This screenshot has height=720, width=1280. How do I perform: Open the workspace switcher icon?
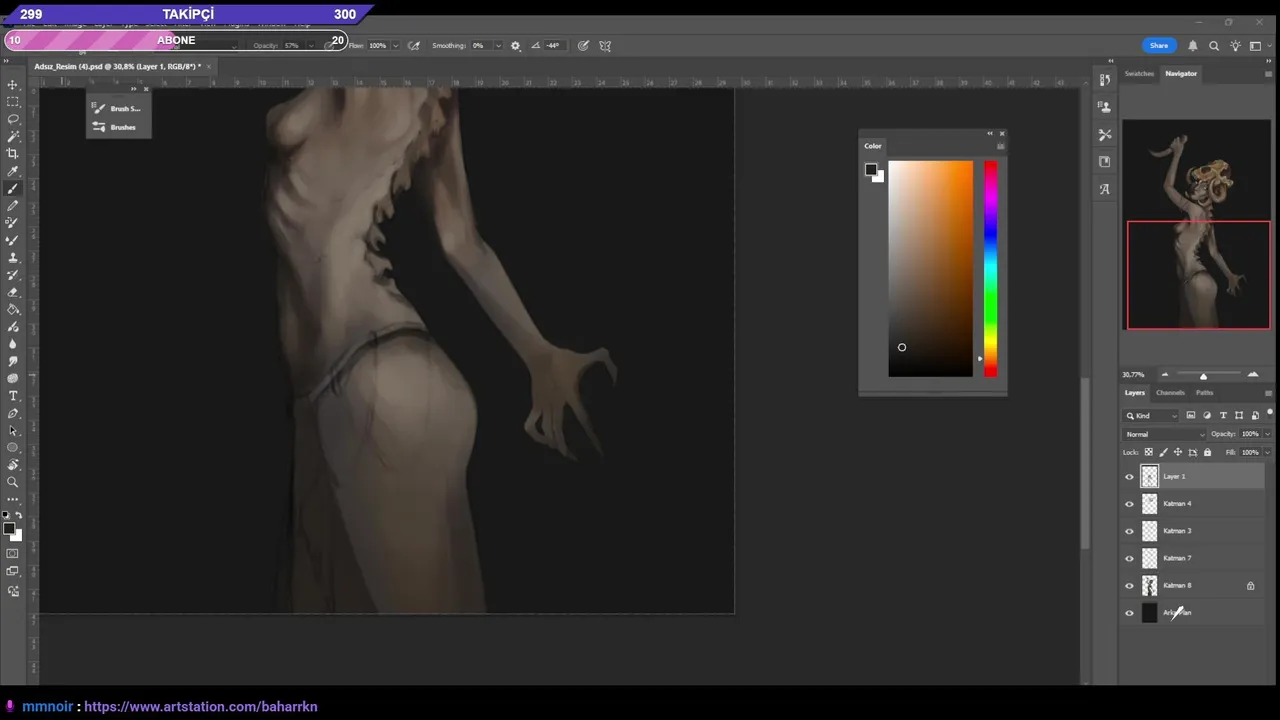pyautogui.click(x=1255, y=45)
